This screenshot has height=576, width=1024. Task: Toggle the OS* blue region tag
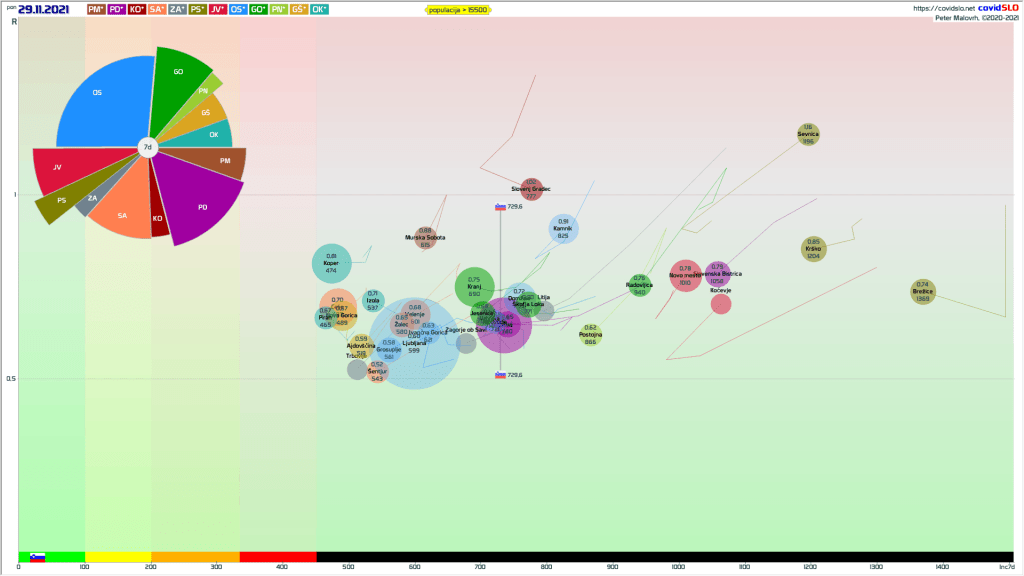pyautogui.click(x=238, y=9)
